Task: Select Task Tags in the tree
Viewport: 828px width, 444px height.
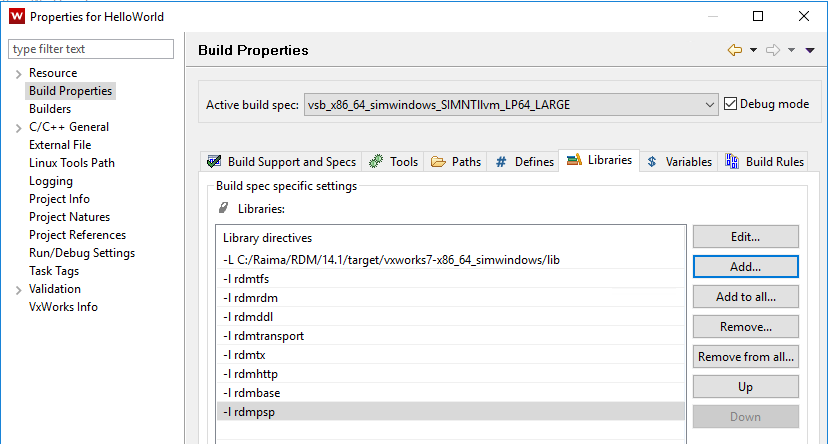Action: pos(54,271)
